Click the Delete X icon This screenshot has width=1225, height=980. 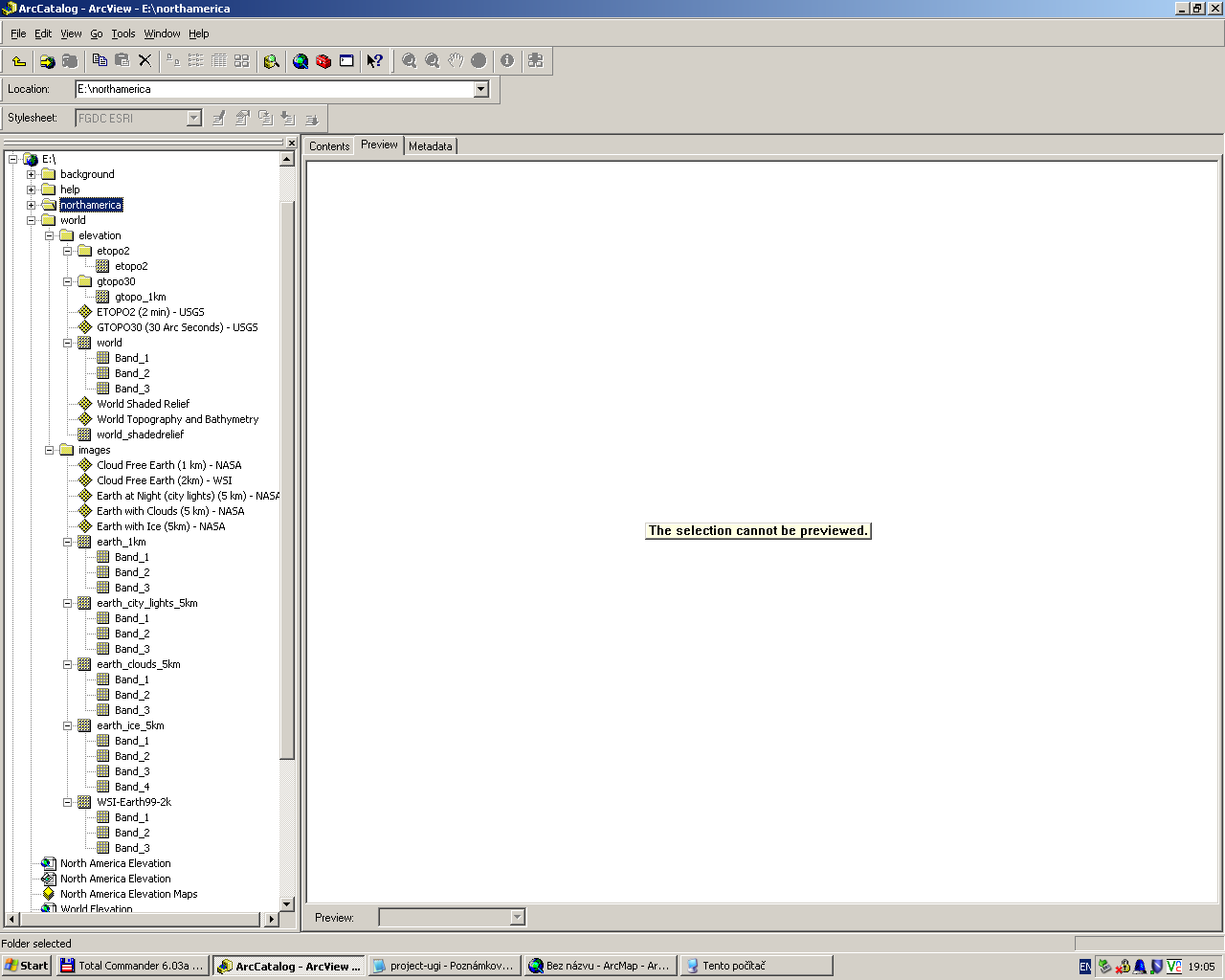(145, 60)
